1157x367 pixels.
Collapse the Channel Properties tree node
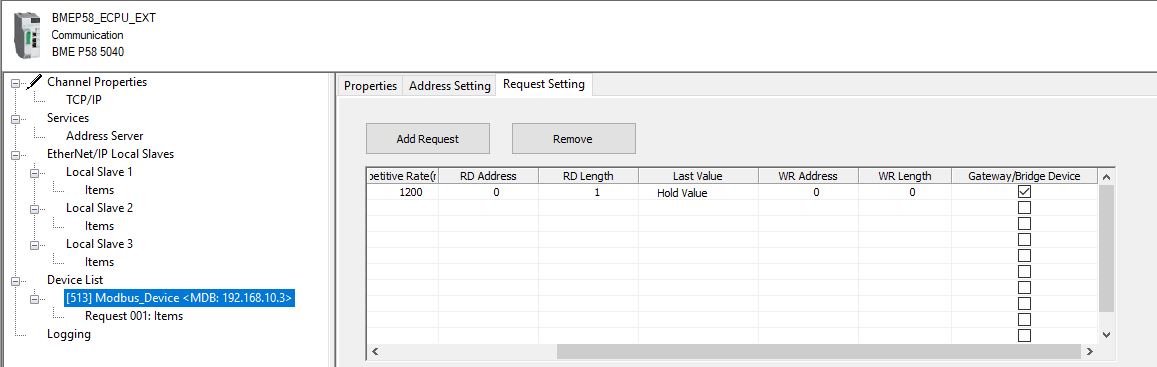click(15, 83)
